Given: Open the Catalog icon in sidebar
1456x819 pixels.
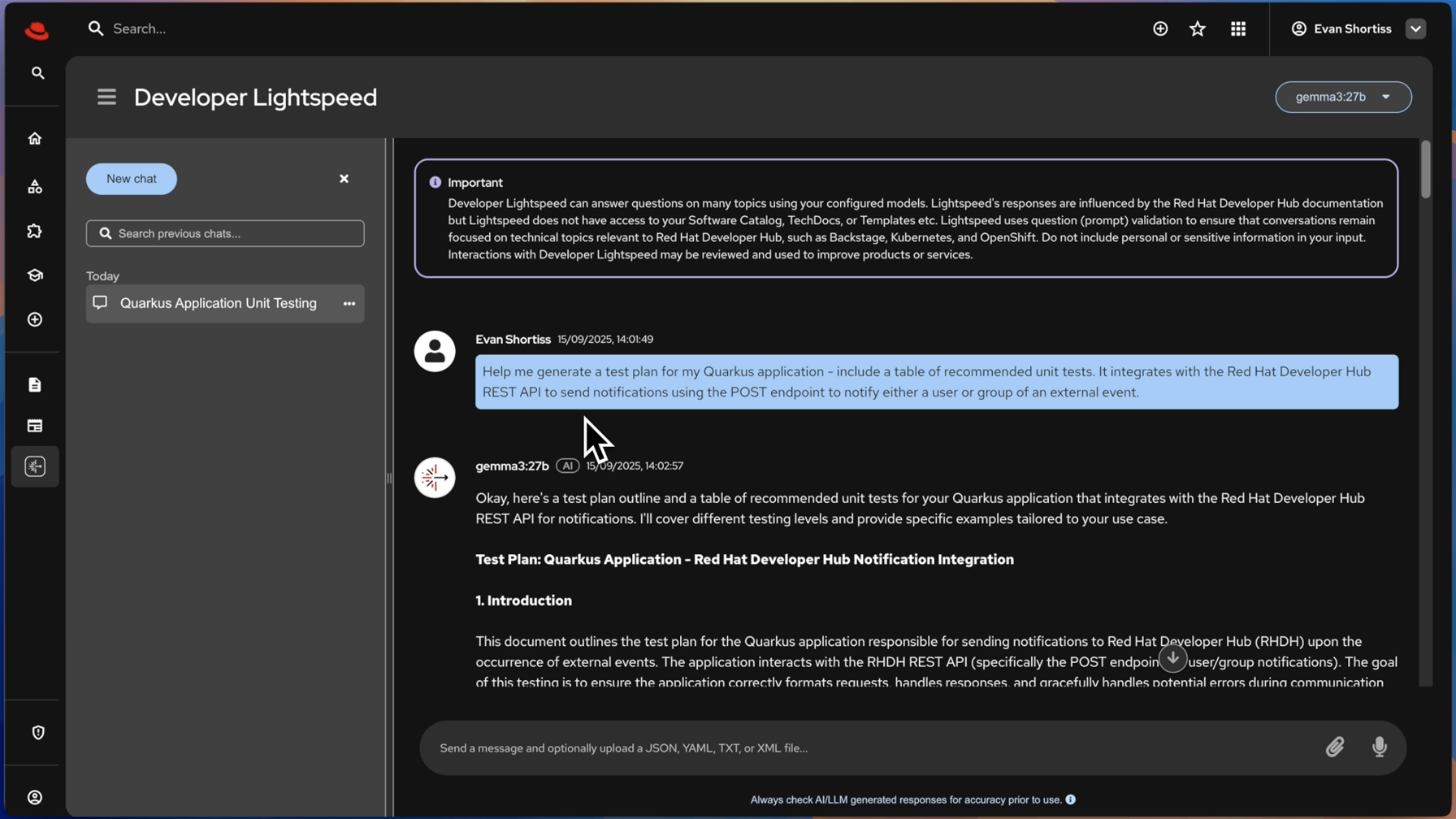Looking at the screenshot, I should [35, 187].
